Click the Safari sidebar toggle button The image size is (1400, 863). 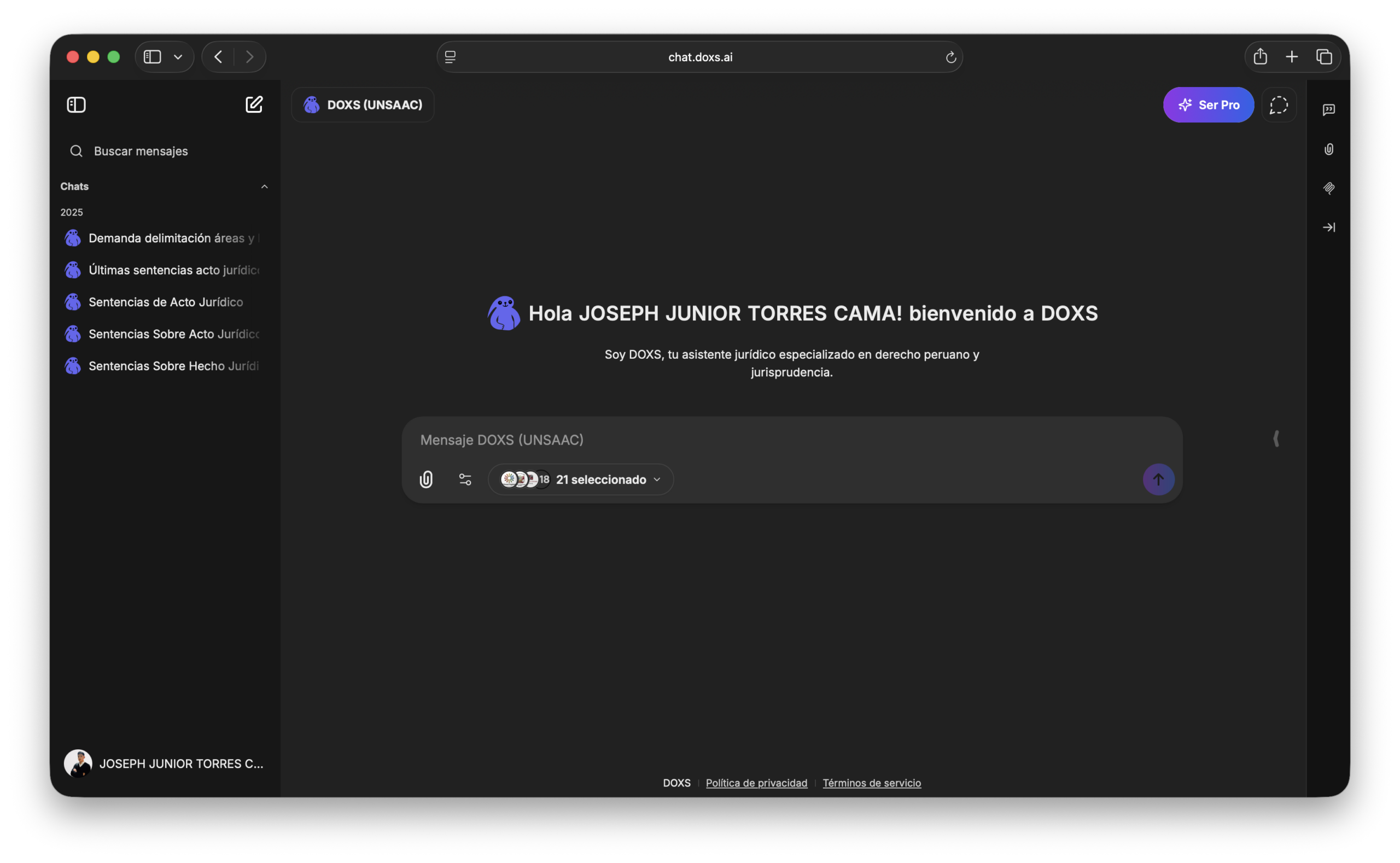coord(153,56)
